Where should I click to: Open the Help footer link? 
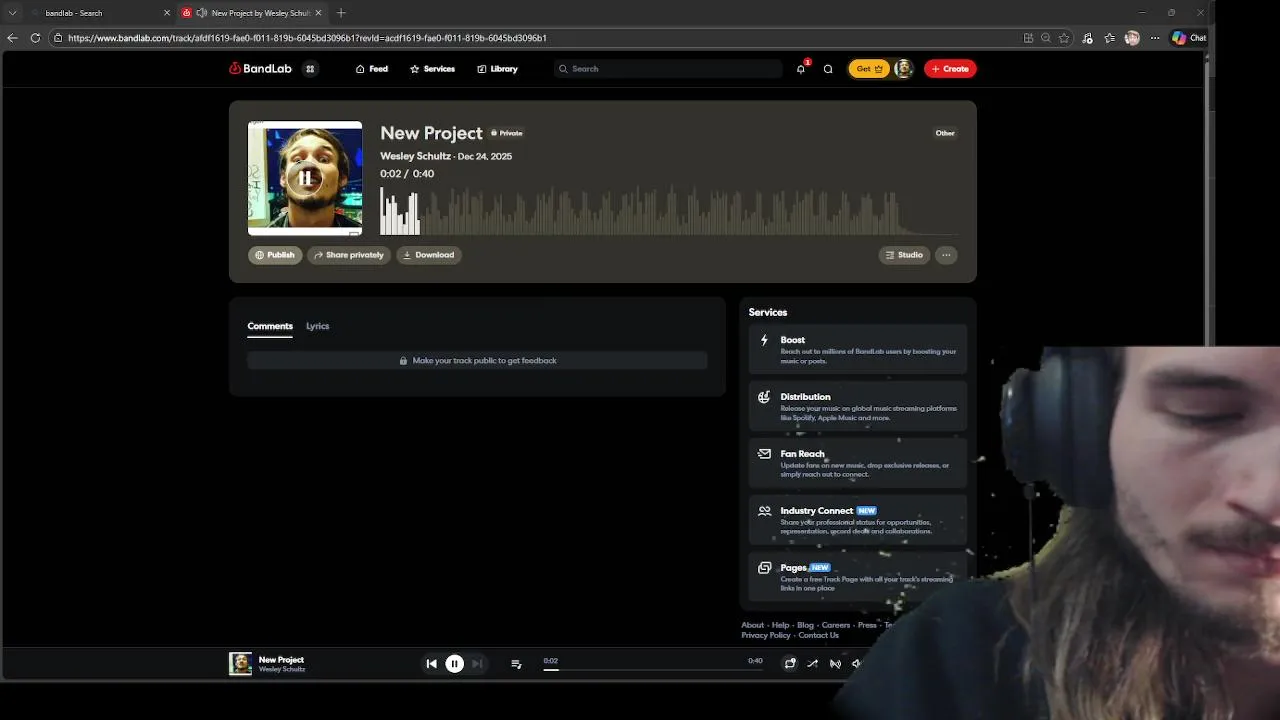pyautogui.click(x=781, y=625)
